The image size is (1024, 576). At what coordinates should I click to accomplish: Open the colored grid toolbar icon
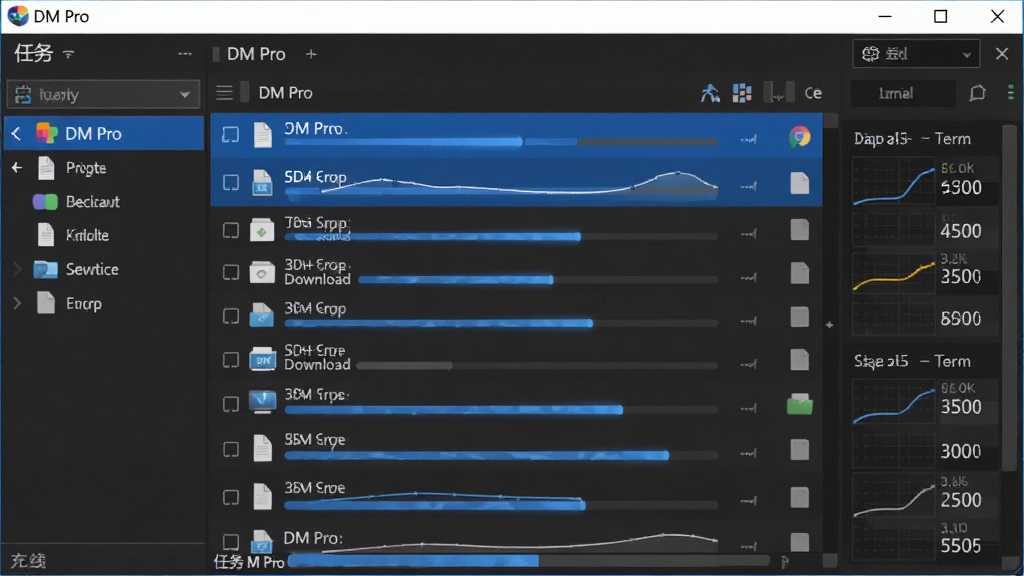pyautogui.click(x=742, y=93)
